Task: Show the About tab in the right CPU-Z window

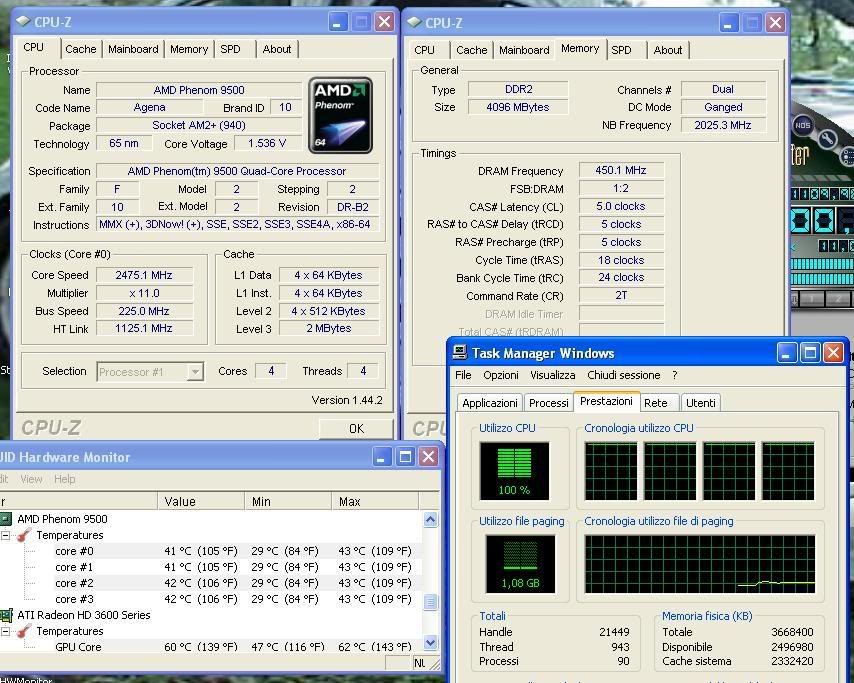Action: [668, 50]
